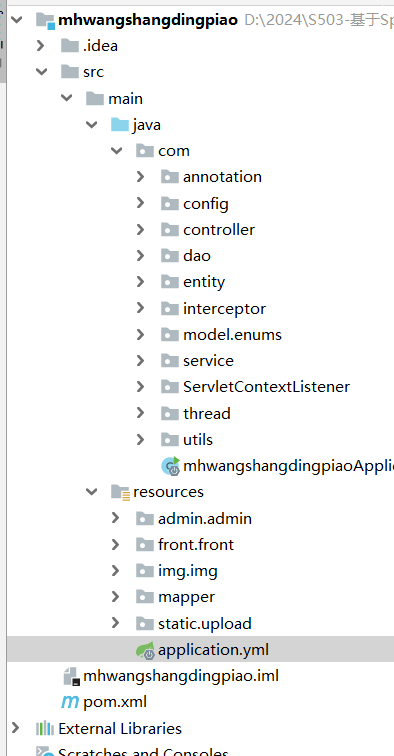Click the application.yml Spring config icon
The image size is (394, 756).
pyautogui.click(x=145, y=650)
